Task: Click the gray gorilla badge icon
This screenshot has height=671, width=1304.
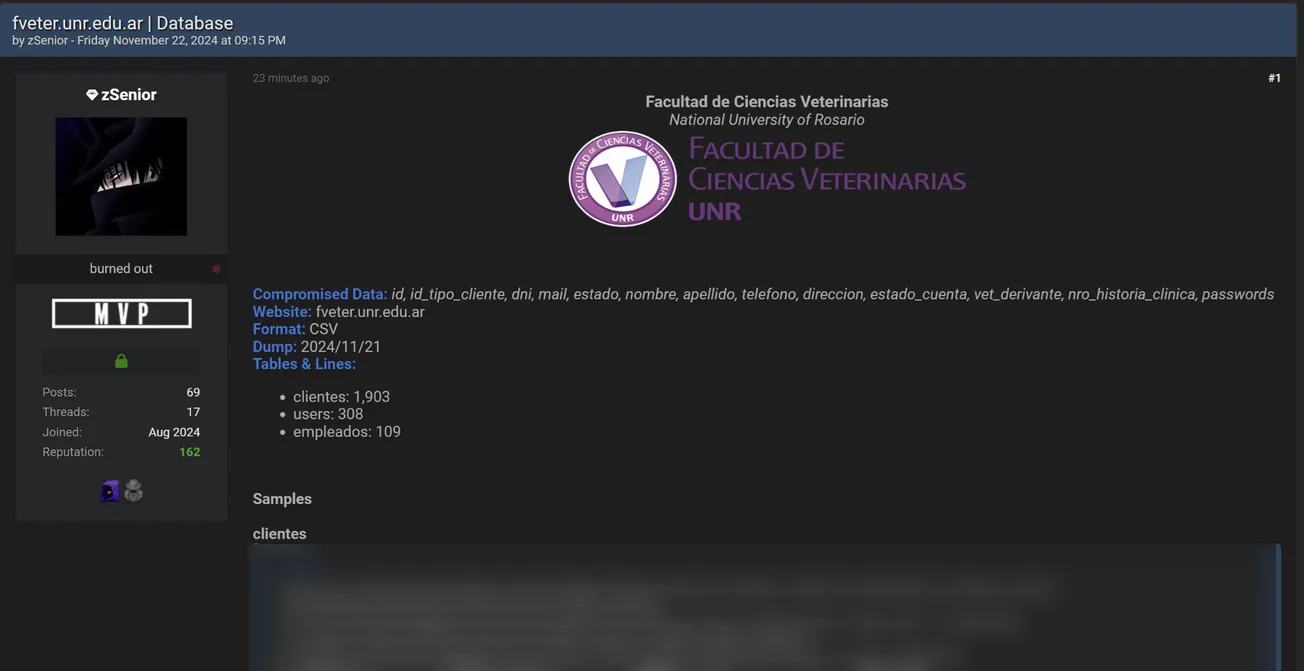Action: point(133,490)
